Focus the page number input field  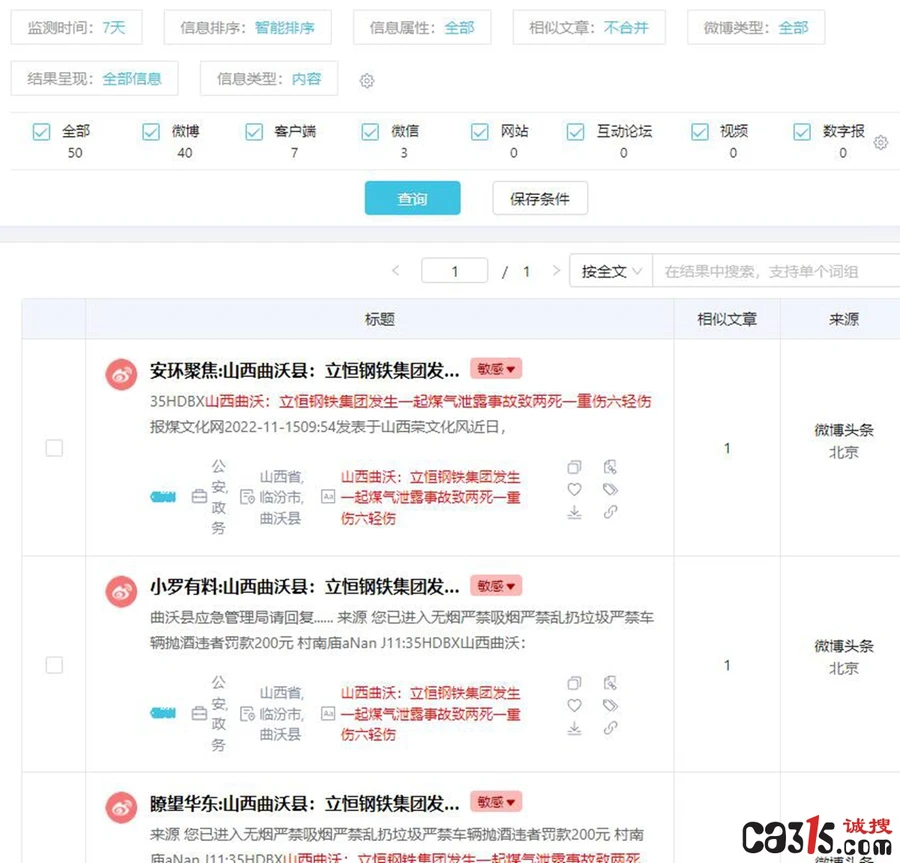click(455, 271)
